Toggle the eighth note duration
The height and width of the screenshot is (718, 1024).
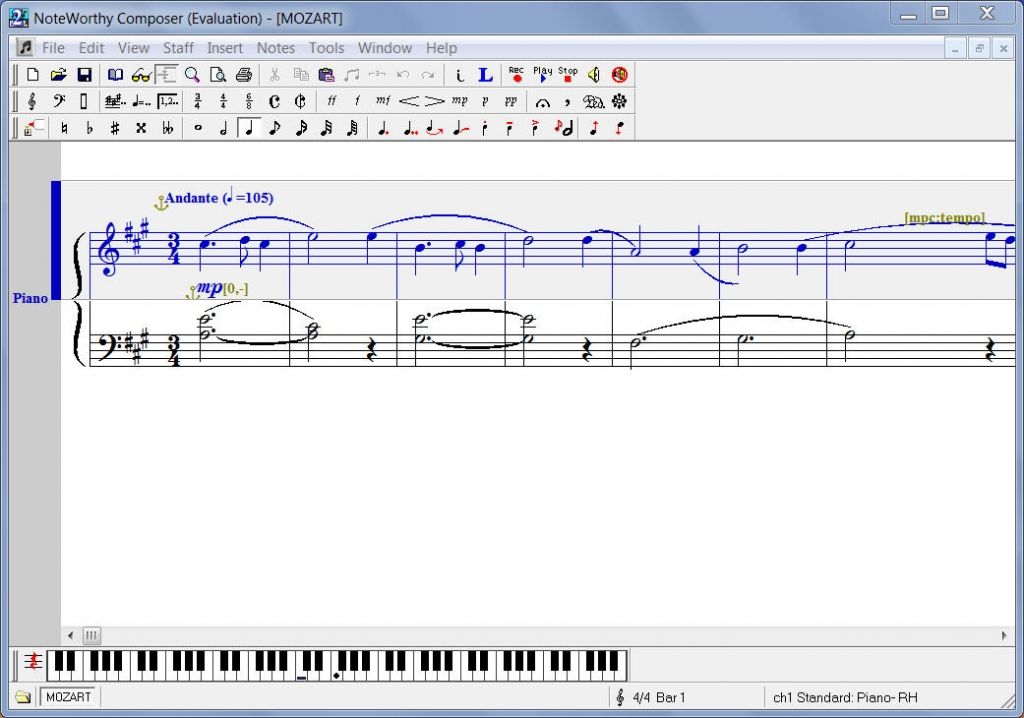tap(273, 127)
